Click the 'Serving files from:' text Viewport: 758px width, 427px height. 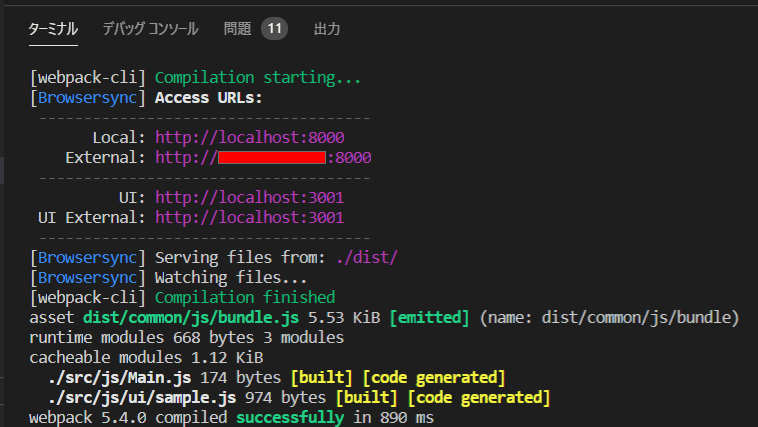240,257
